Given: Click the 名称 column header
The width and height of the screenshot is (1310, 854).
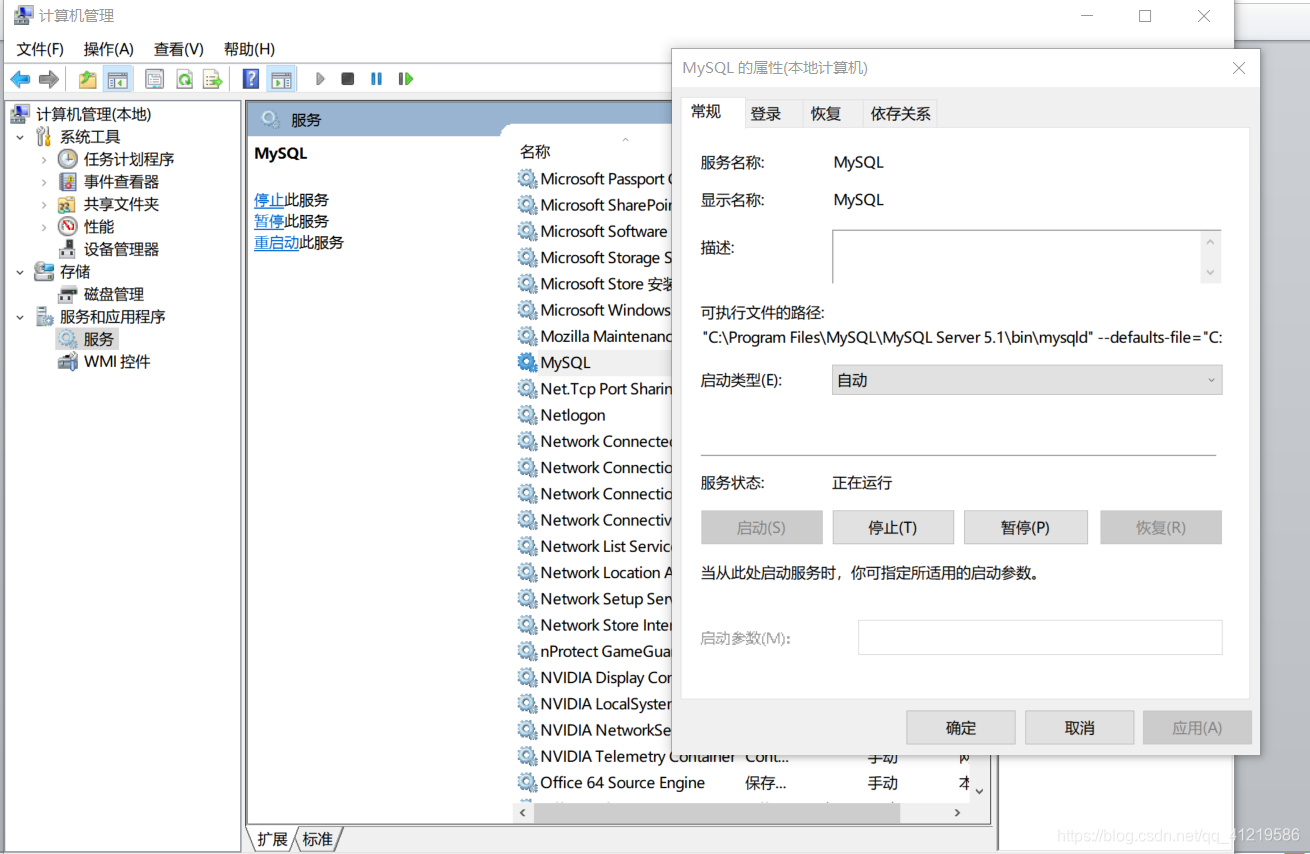Looking at the screenshot, I should [x=535, y=152].
